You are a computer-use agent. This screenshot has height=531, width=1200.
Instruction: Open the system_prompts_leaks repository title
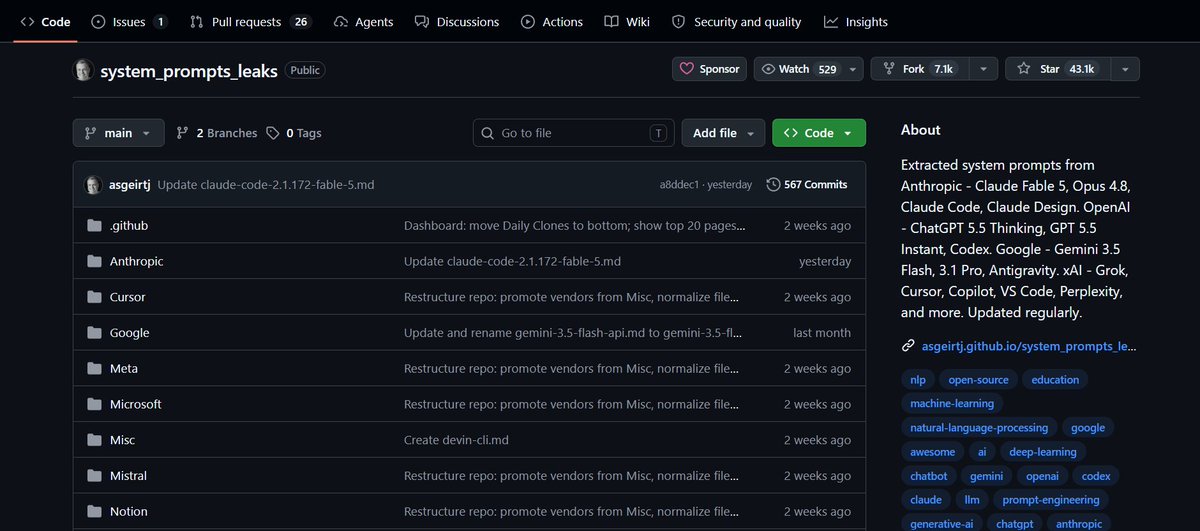(189, 70)
